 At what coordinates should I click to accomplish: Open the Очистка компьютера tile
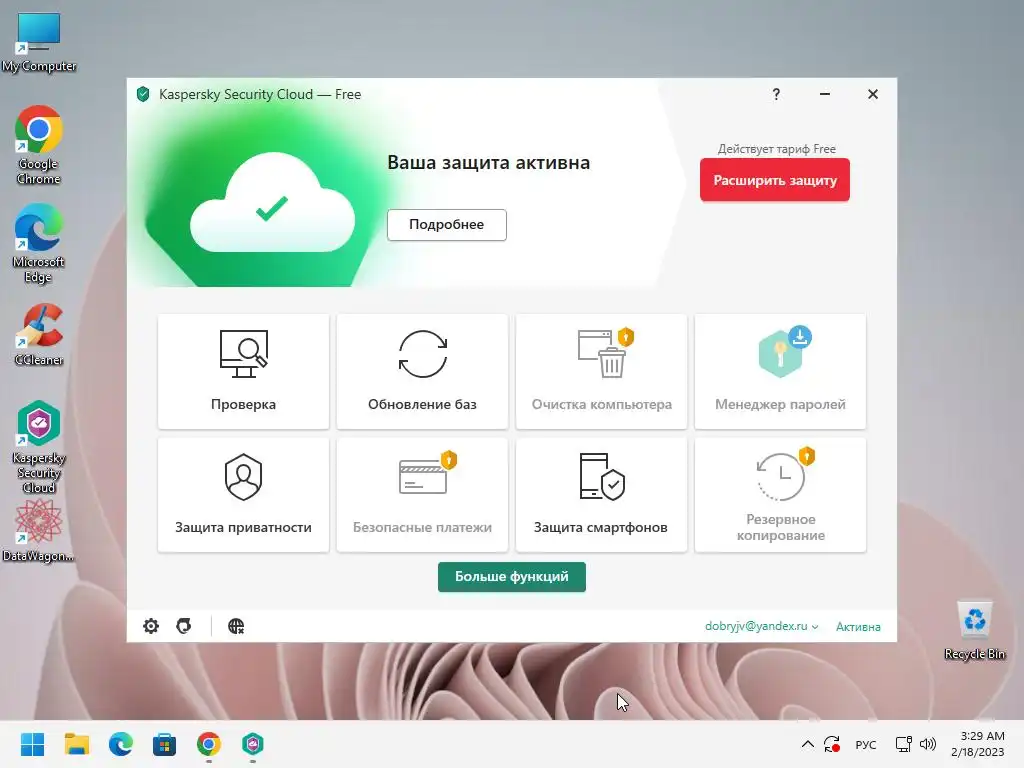(x=601, y=371)
